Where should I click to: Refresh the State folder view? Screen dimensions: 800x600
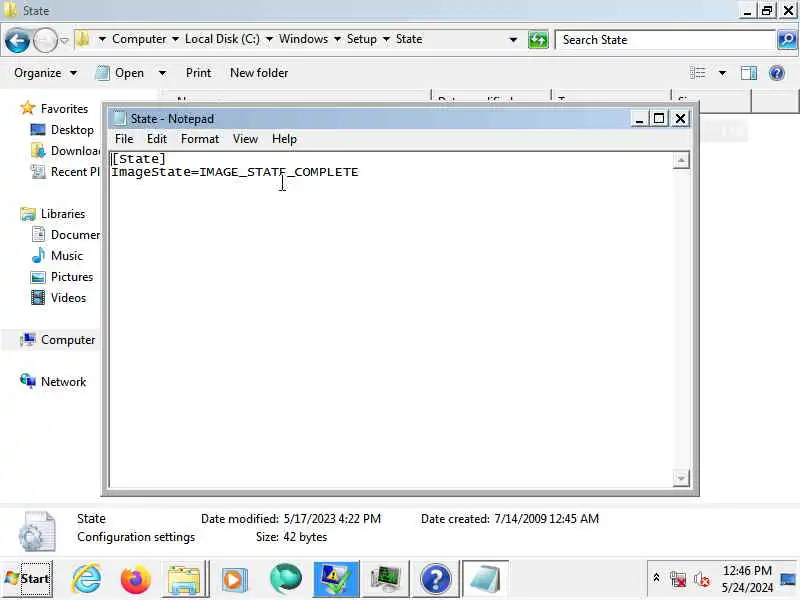click(538, 40)
